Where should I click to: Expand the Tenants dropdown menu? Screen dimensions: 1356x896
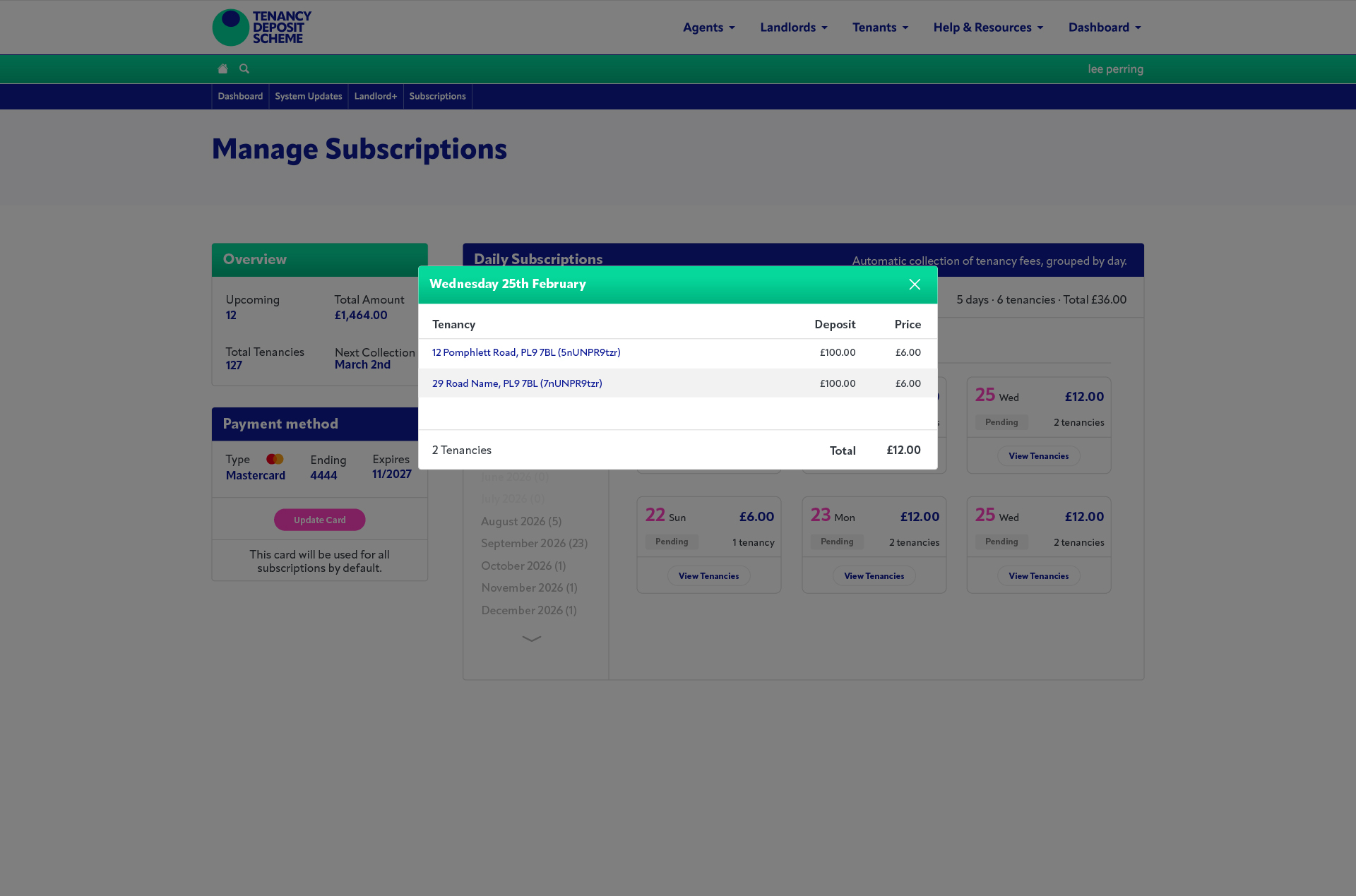(x=880, y=28)
